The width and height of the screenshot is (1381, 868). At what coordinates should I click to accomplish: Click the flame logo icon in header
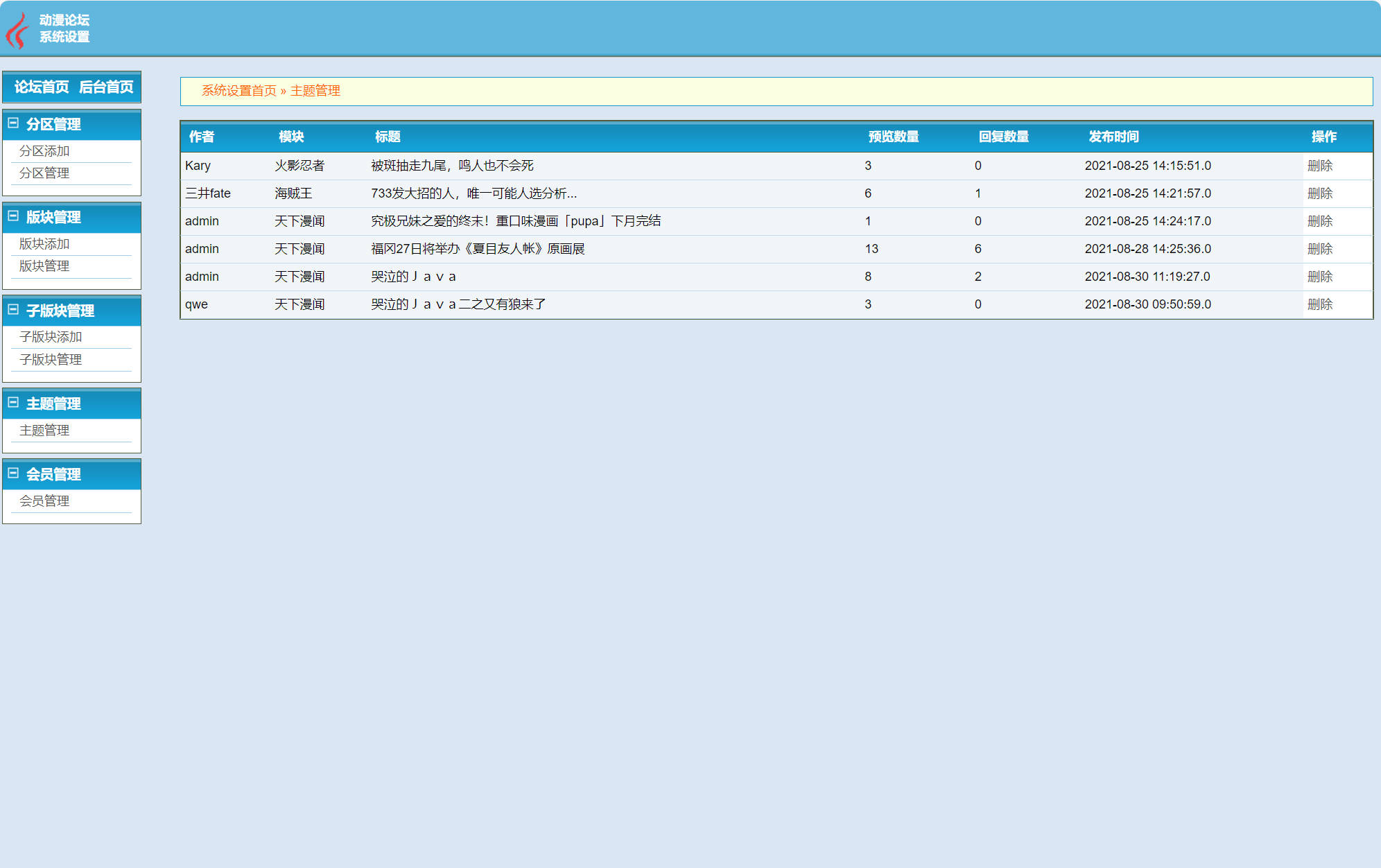[17, 28]
